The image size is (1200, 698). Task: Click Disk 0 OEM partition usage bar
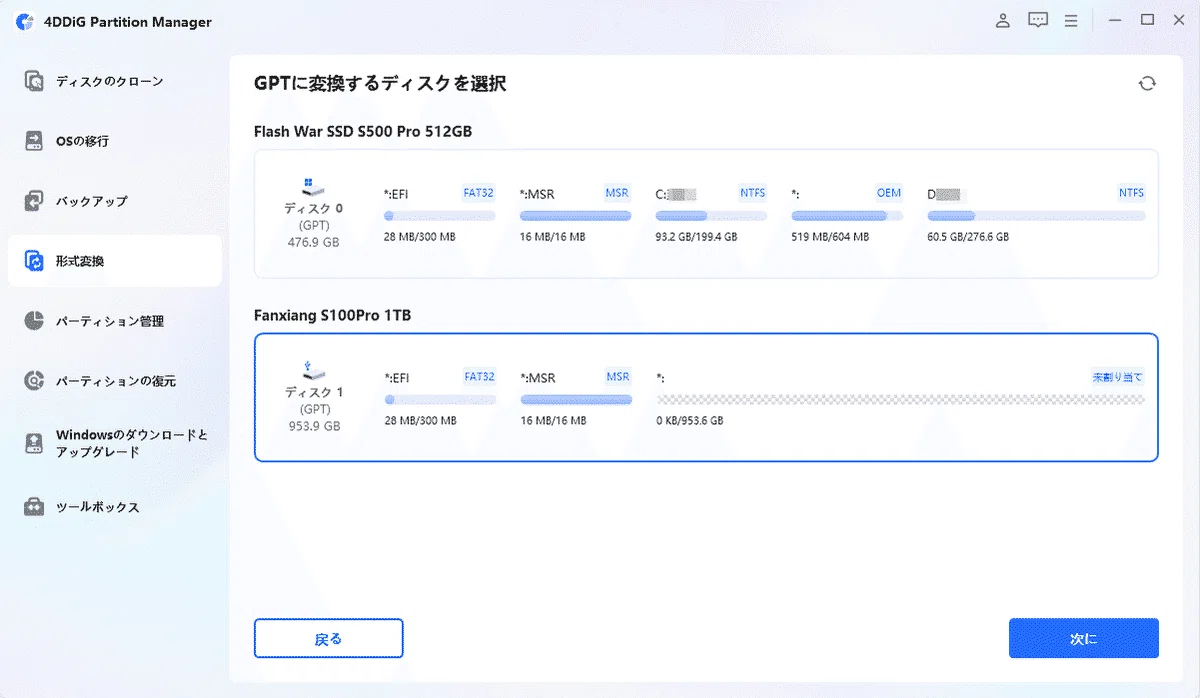tap(847, 216)
